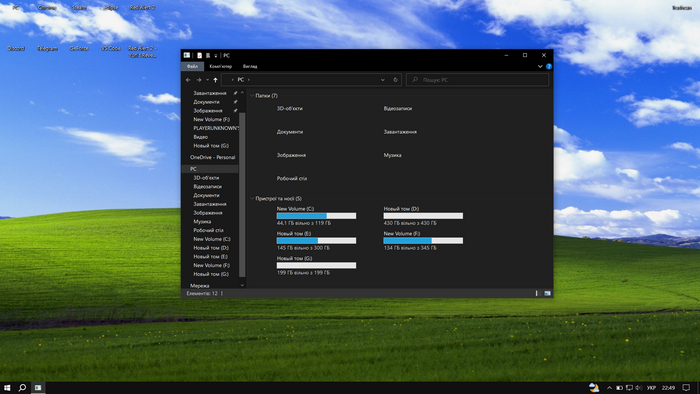This screenshot has width=700, height=394.
Task: Open the Quick Access Toolbar customize dropdown
Action: [216, 56]
